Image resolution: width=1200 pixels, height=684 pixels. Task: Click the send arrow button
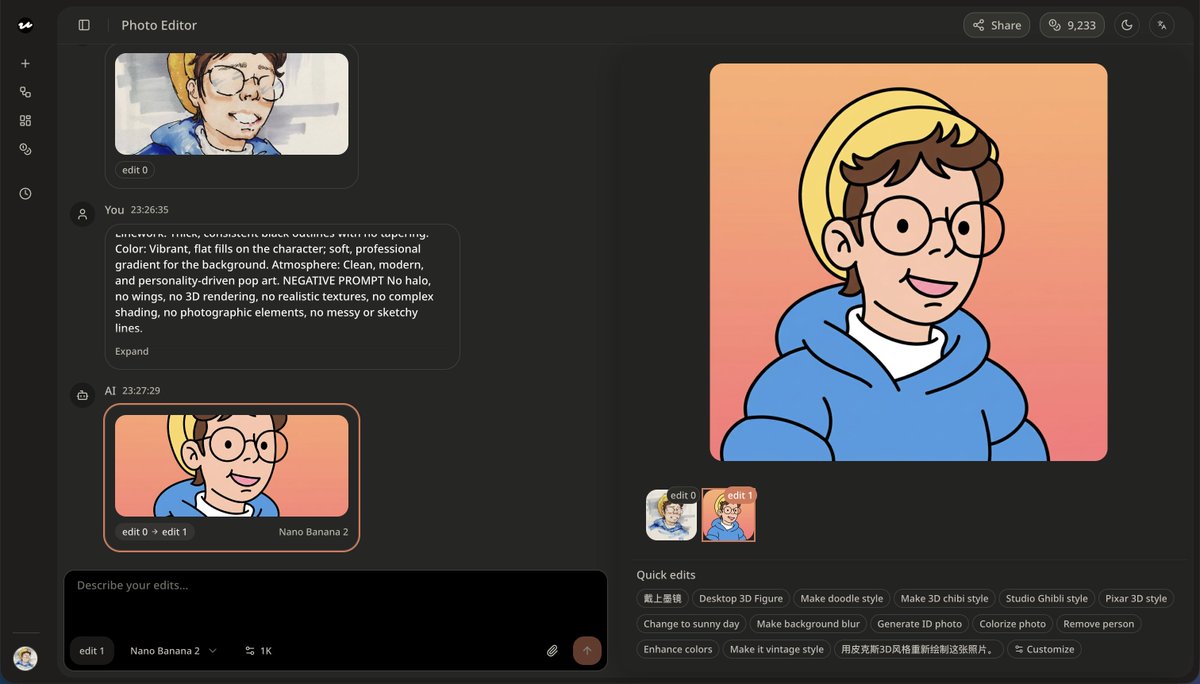point(587,651)
